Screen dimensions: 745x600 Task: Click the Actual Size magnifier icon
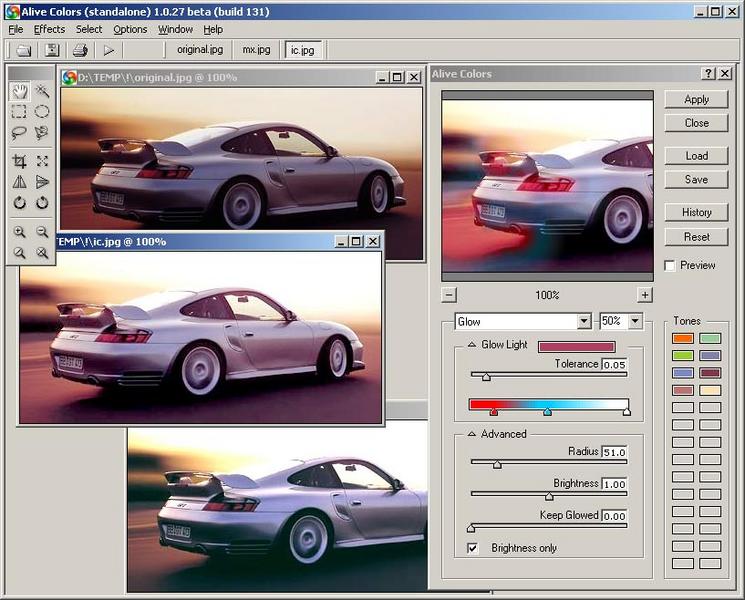pos(42,253)
